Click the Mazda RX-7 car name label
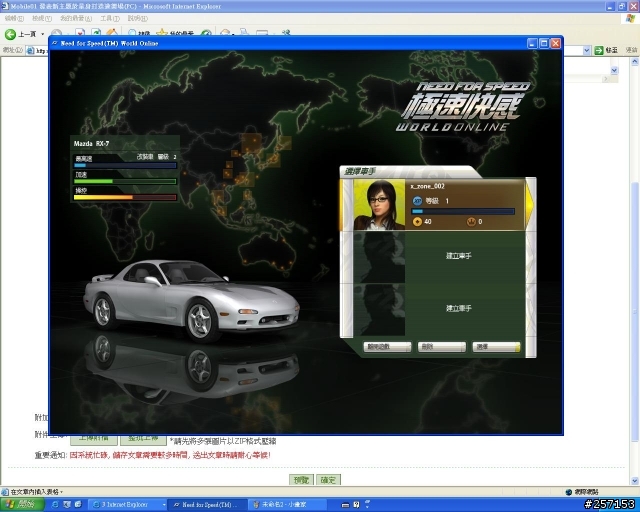 pos(91,144)
